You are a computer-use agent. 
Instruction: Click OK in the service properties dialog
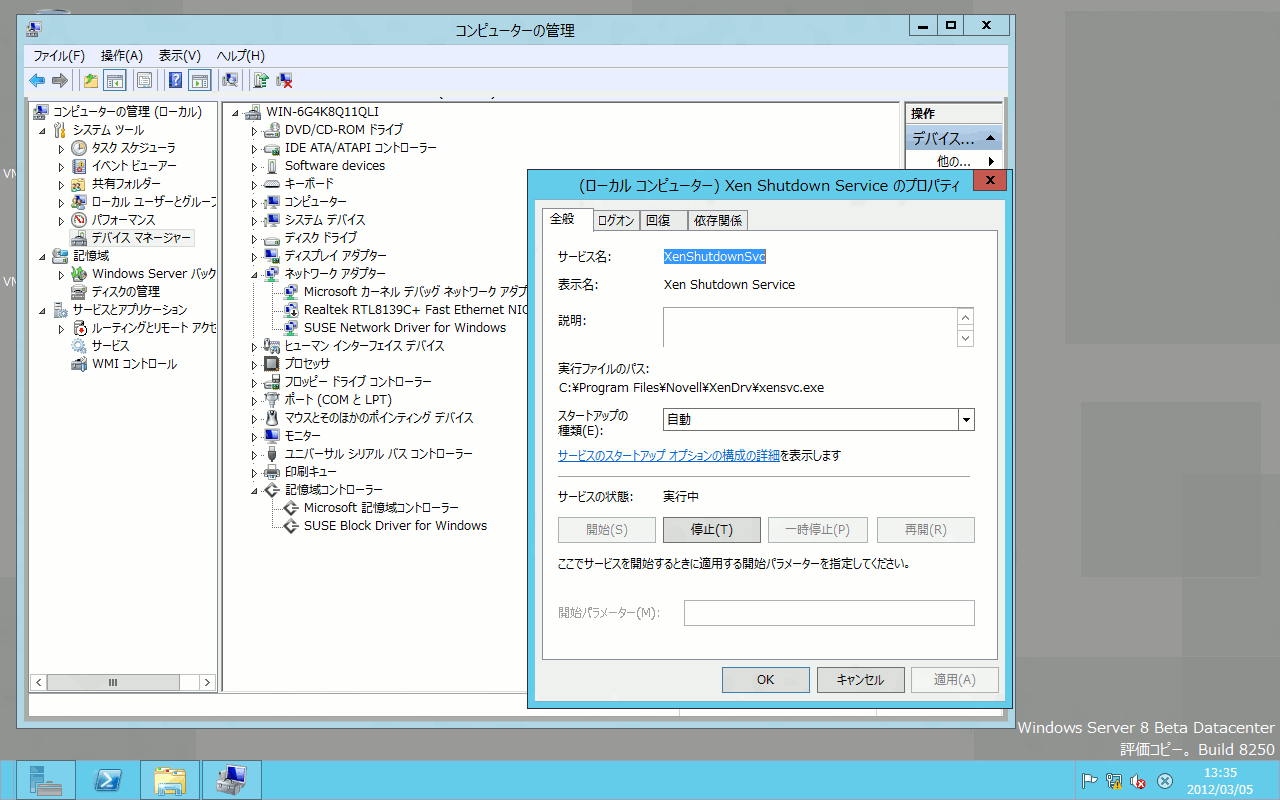click(x=766, y=680)
